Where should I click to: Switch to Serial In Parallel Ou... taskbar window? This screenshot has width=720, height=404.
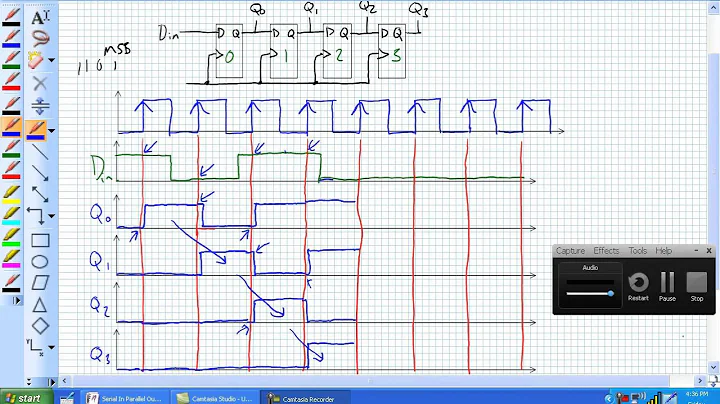click(125, 398)
